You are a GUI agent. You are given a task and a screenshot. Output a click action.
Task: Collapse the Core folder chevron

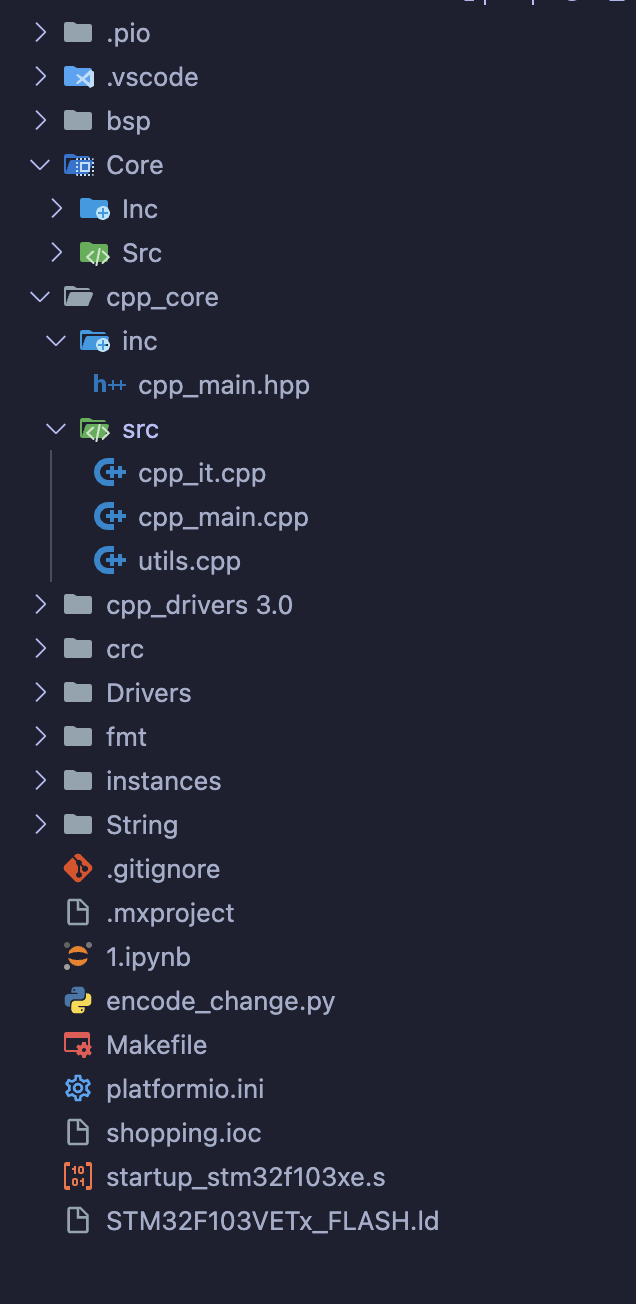(x=40, y=165)
